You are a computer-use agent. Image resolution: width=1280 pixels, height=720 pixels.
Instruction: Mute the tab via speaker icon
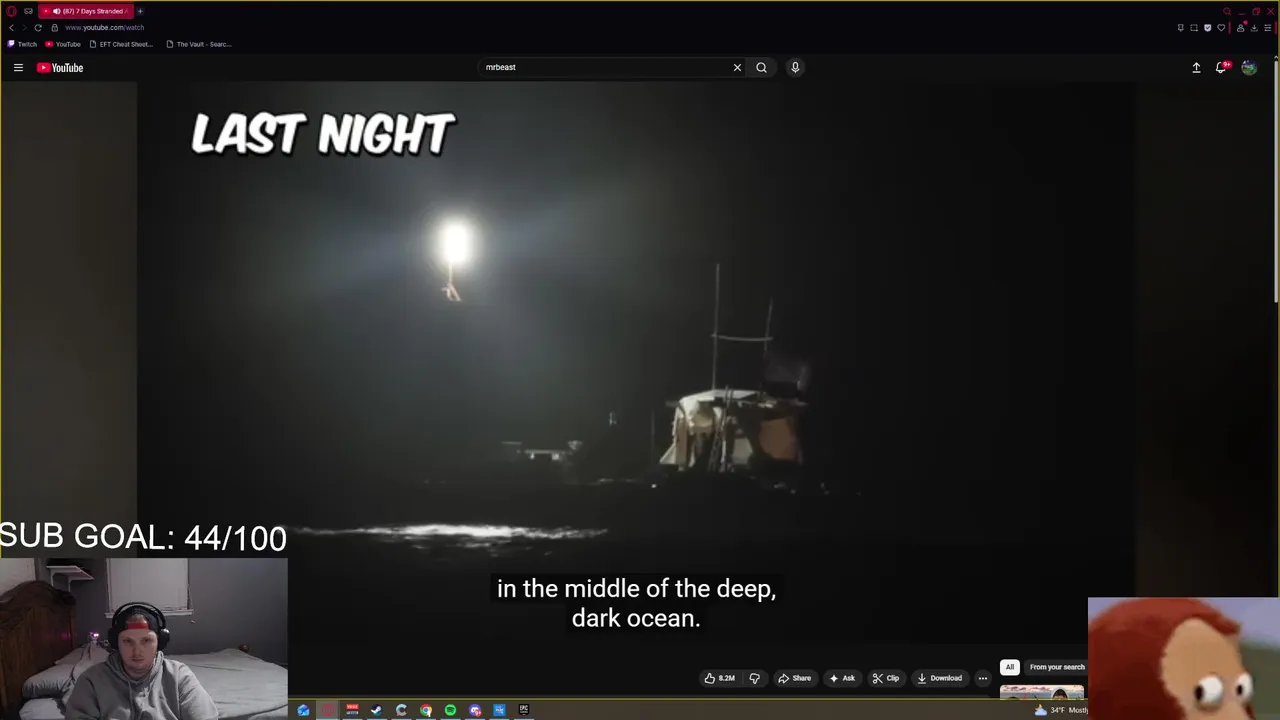click(x=56, y=11)
